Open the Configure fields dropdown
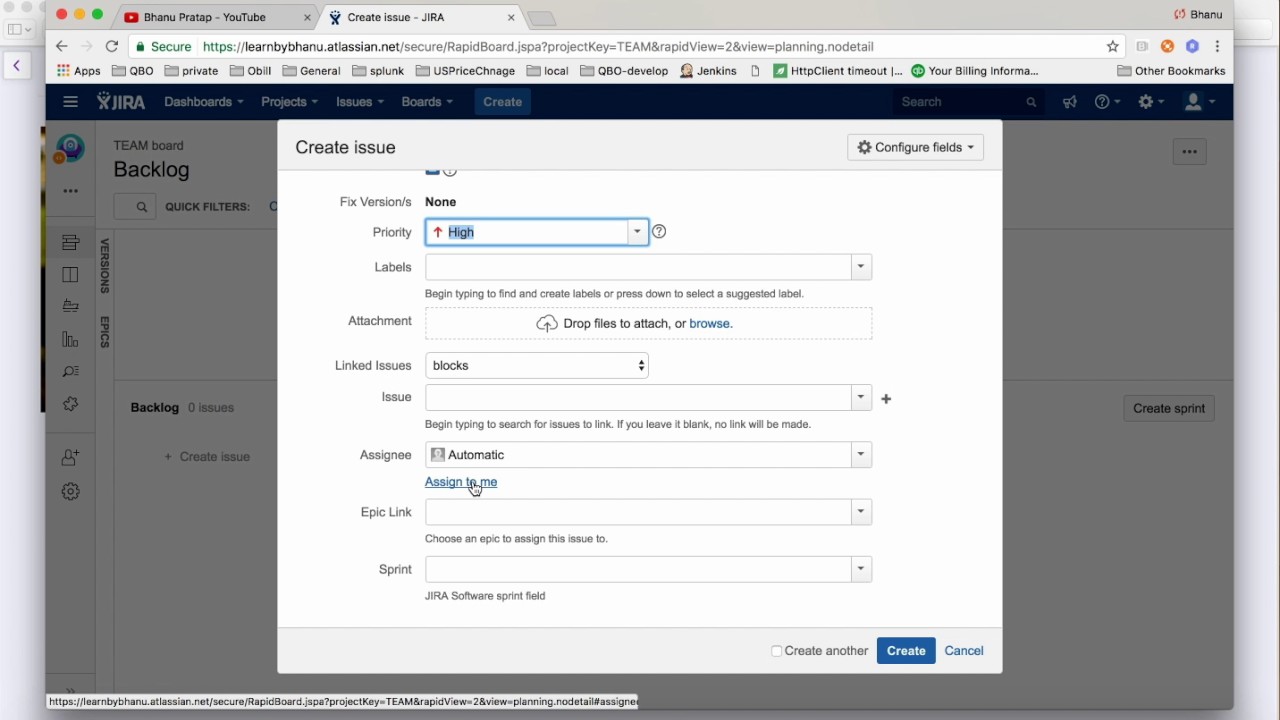The image size is (1280, 720). pyautogui.click(x=915, y=147)
